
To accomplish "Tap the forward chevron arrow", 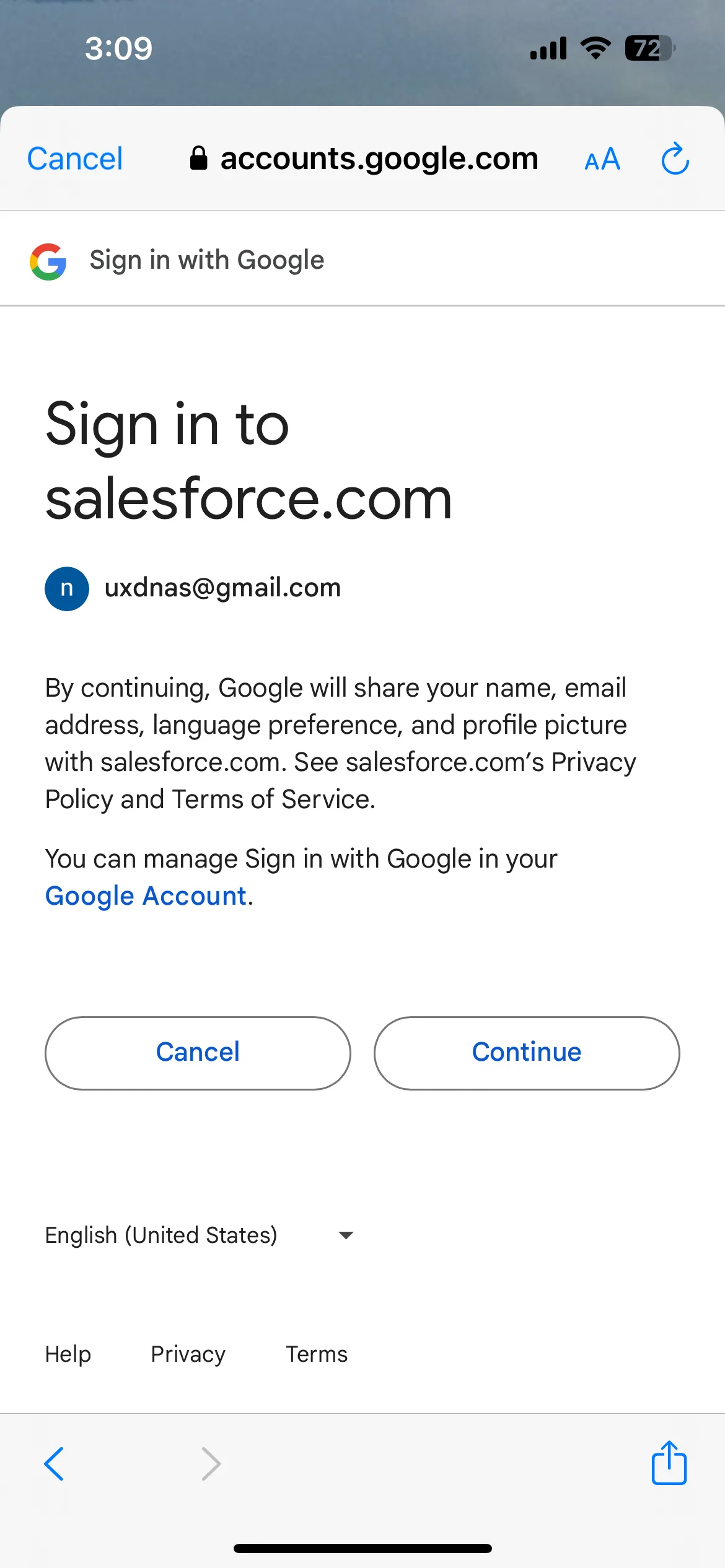I will coord(211,1464).
